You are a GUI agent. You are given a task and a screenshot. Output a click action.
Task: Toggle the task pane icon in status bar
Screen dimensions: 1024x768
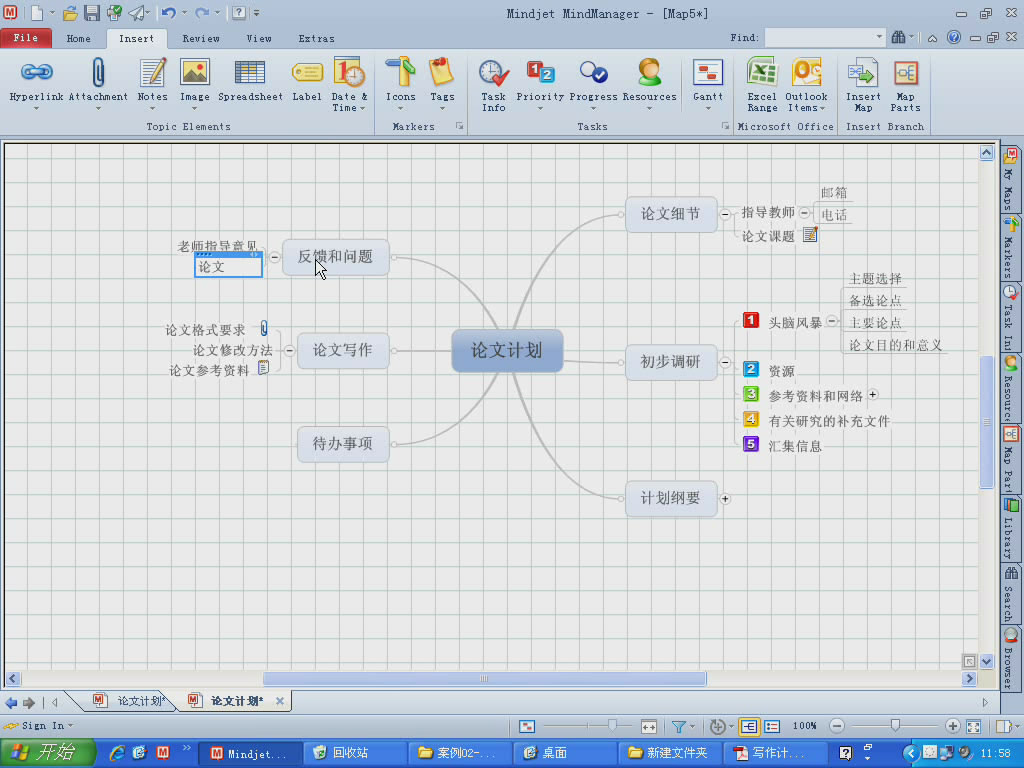(x=1003, y=726)
